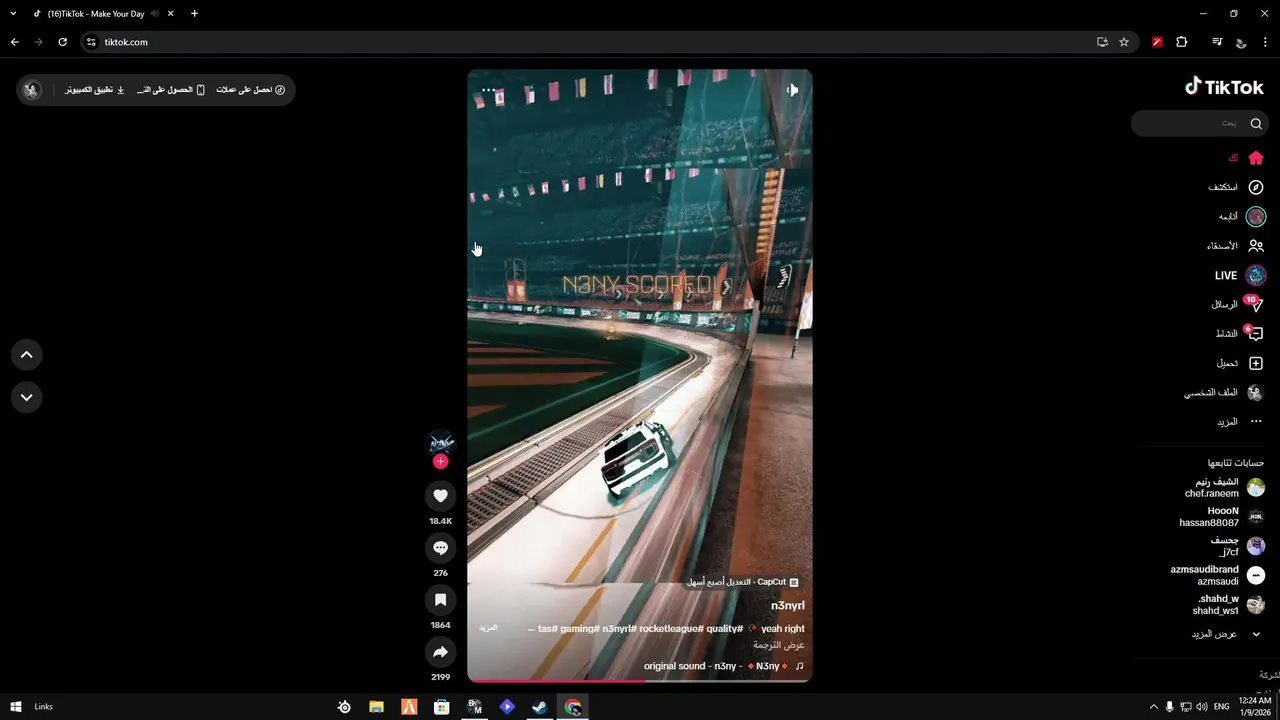The height and width of the screenshot is (720, 1280).
Task: View site information icon in address bar
Action: click(91, 42)
